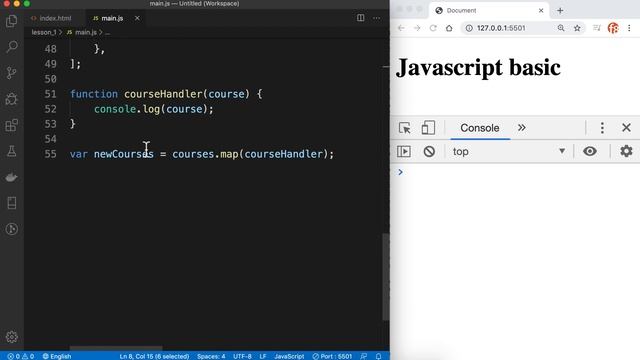Screen dimensions: 640x360
Task: Clear the console
Action: pyautogui.click(x=429, y=151)
